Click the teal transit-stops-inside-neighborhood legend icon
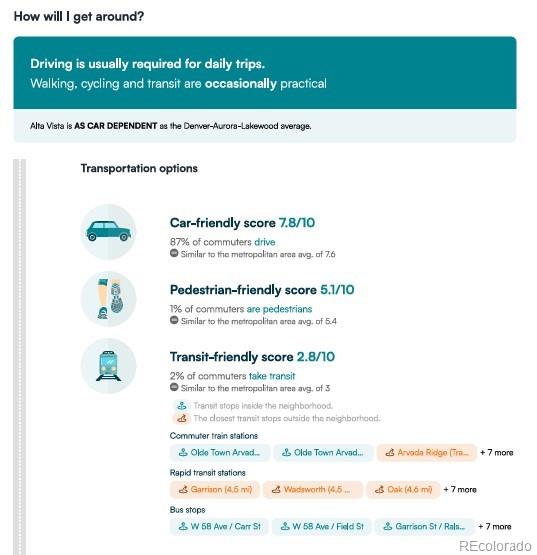537x555 pixels. point(182,406)
